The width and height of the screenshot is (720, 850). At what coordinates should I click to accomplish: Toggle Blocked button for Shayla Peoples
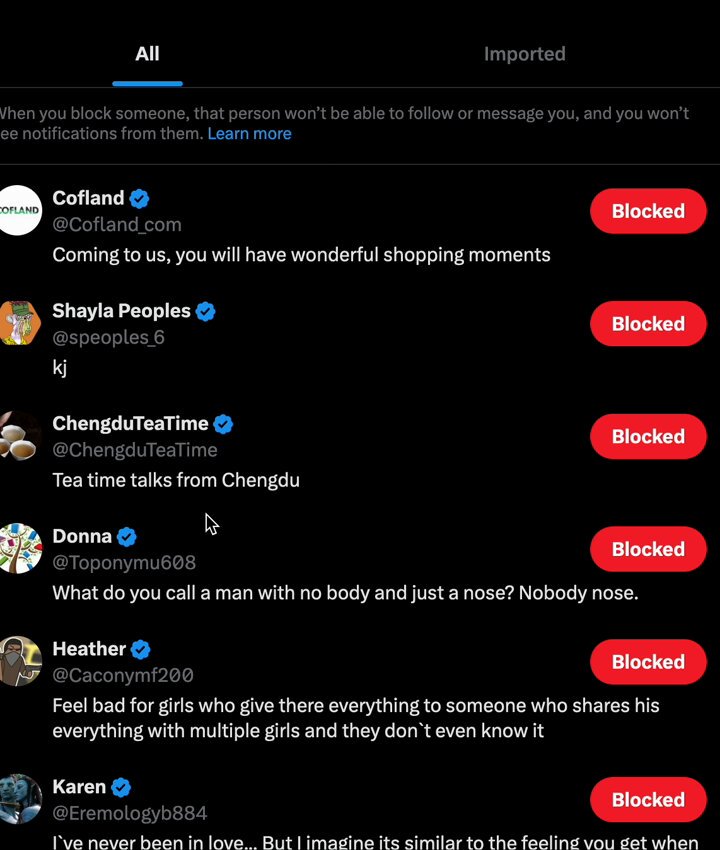648,324
